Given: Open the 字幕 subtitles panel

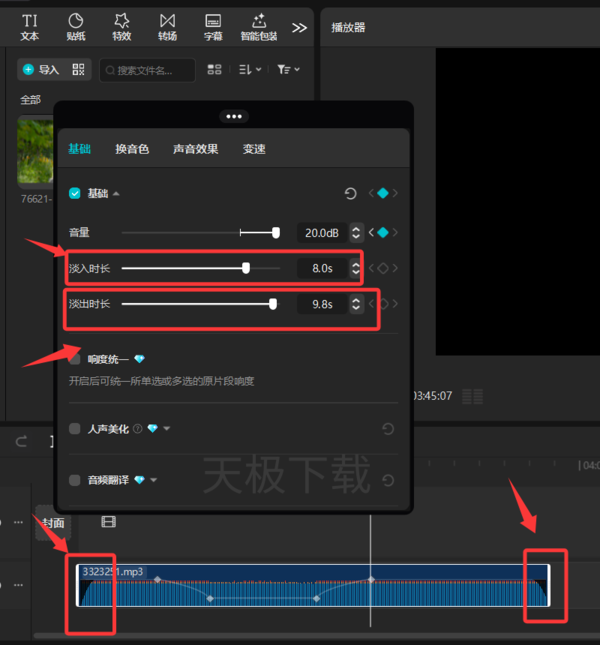Looking at the screenshot, I should pos(213,28).
